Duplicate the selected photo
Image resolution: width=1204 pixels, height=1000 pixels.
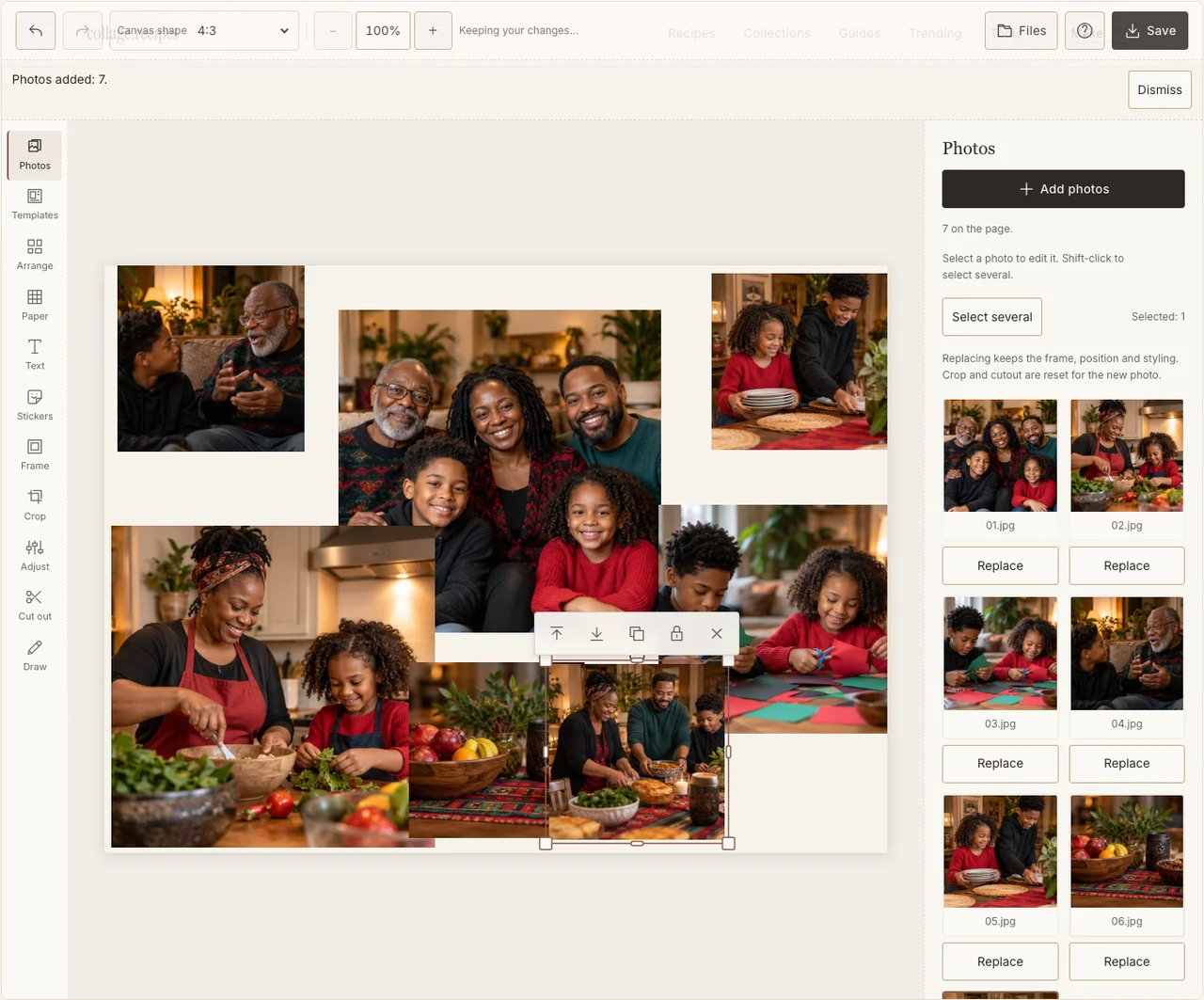(637, 634)
